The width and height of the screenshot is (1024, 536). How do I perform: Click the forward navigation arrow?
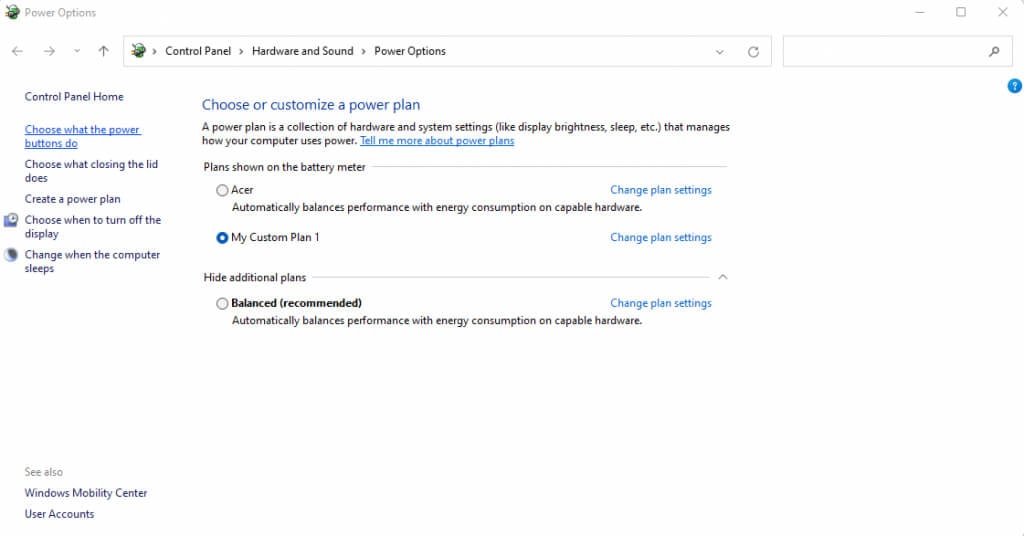48,51
